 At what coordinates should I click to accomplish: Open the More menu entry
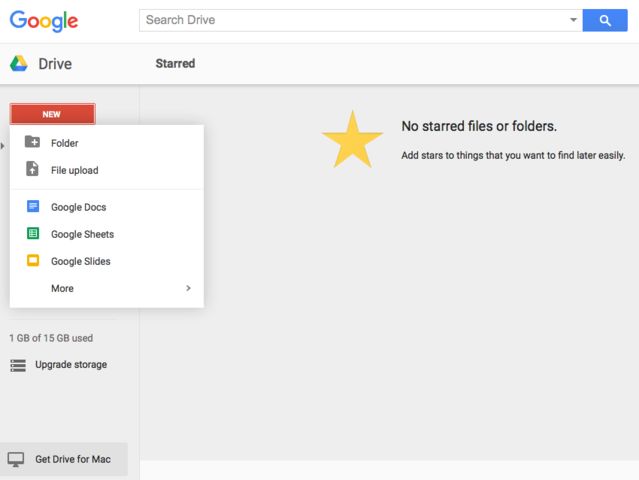[x=106, y=288]
